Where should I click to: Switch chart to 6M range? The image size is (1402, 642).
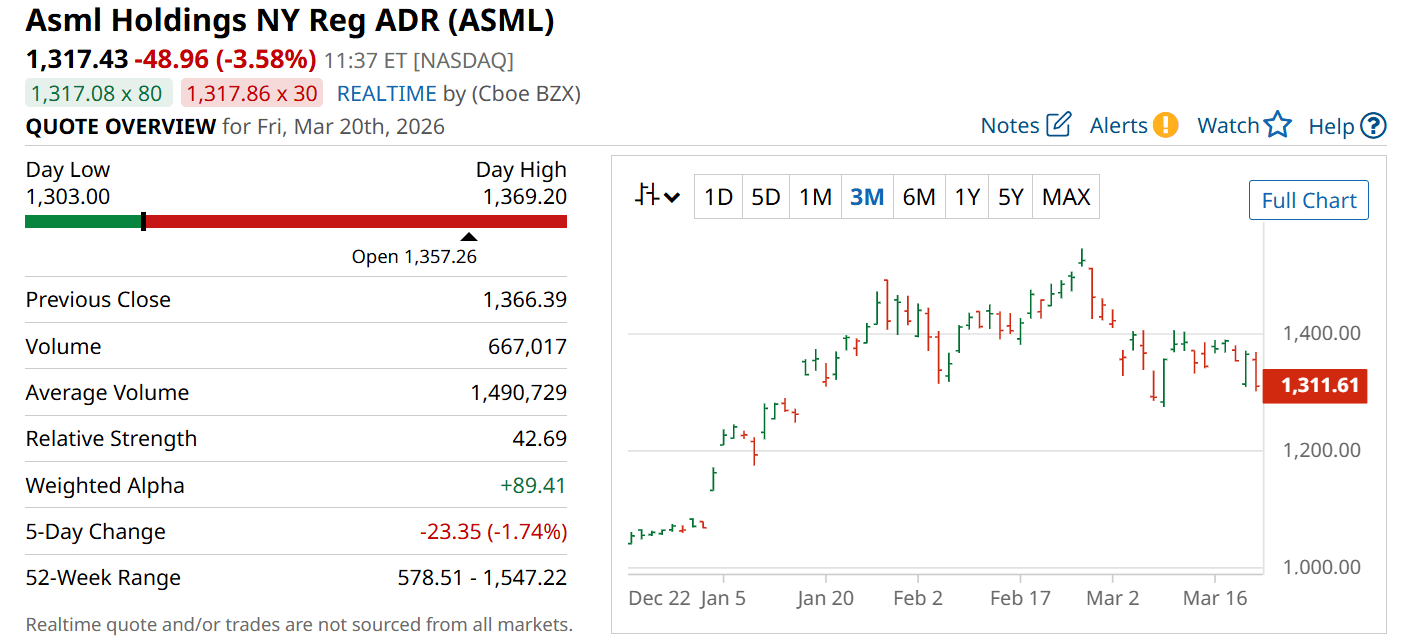point(919,198)
